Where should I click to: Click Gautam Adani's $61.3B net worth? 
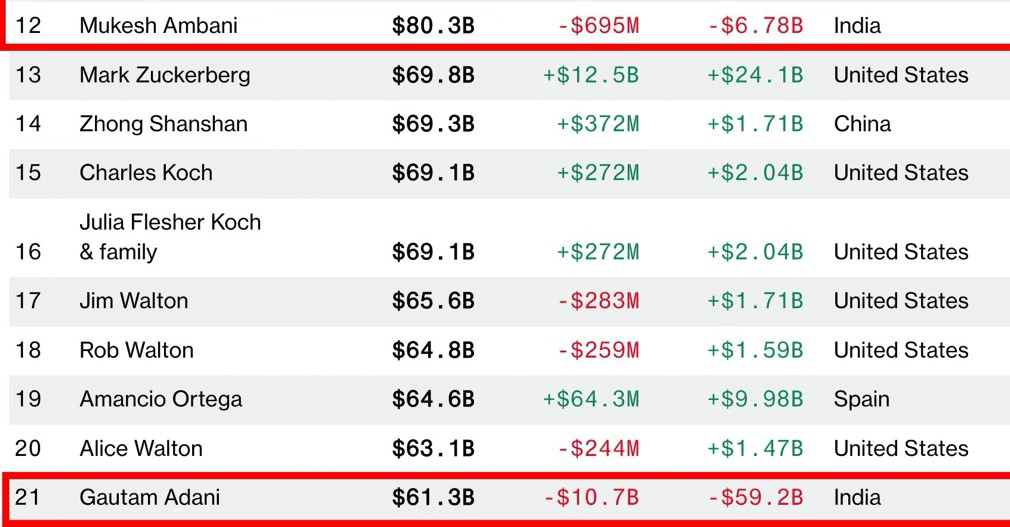(x=433, y=497)
